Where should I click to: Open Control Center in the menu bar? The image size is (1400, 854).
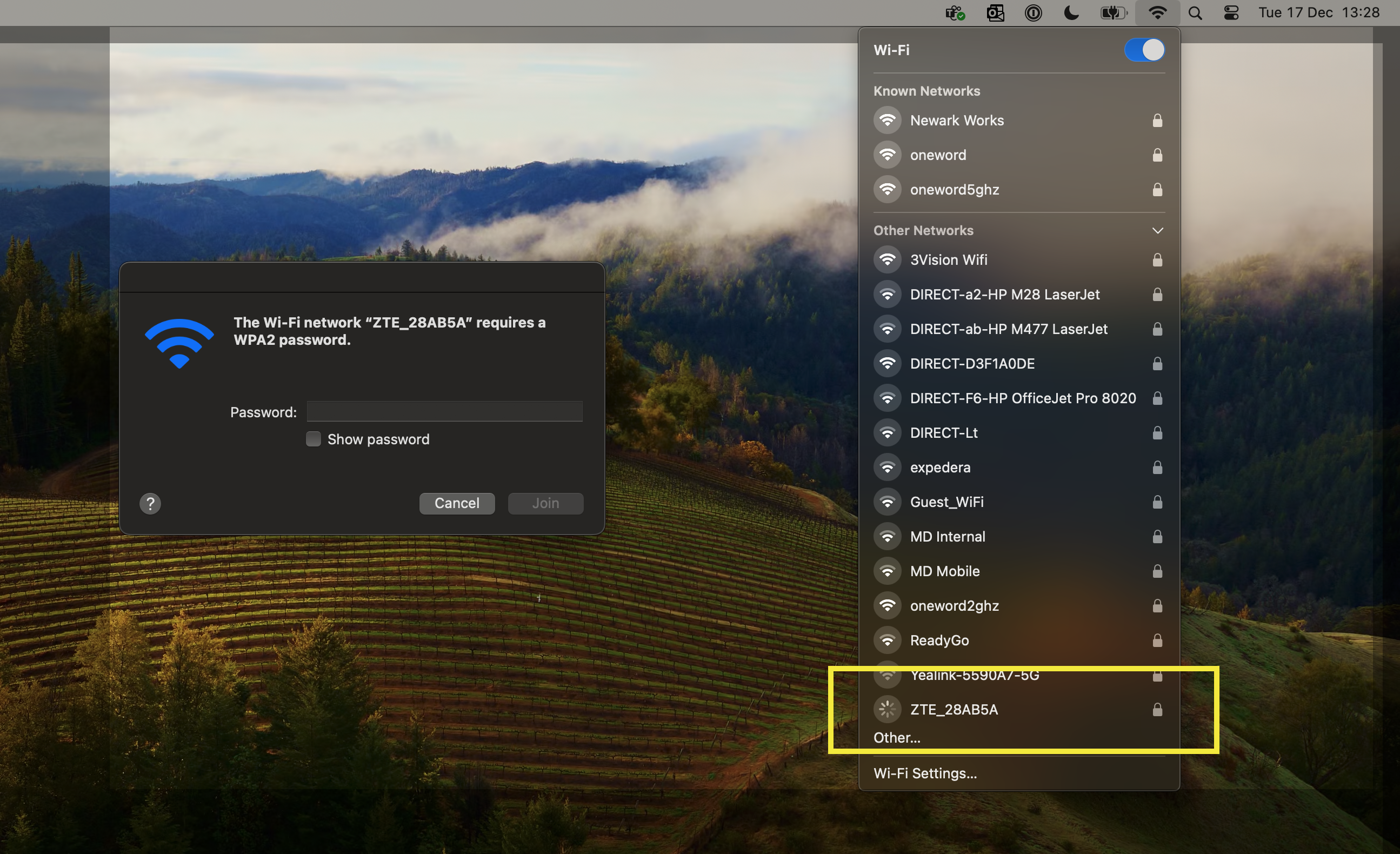[x=1231, y=12]
